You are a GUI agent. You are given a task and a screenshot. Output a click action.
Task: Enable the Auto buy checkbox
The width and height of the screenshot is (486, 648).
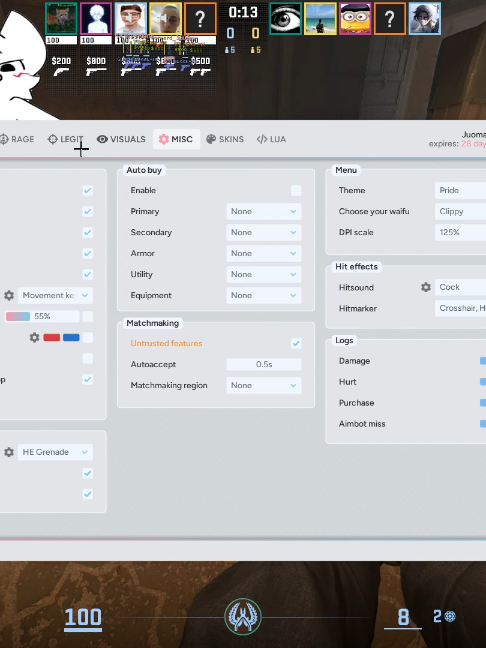tap(296, 191)
